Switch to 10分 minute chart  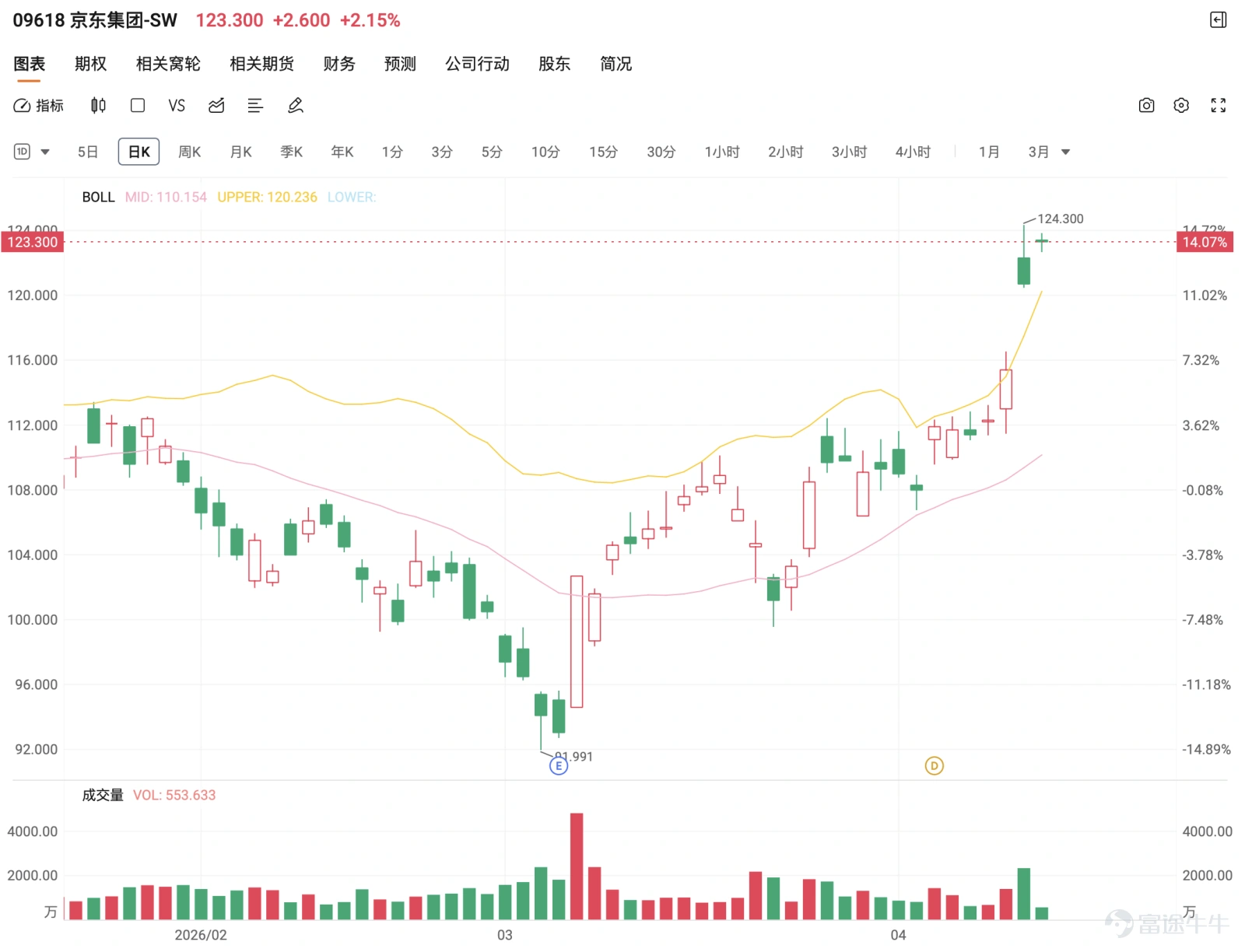(545, 152)
